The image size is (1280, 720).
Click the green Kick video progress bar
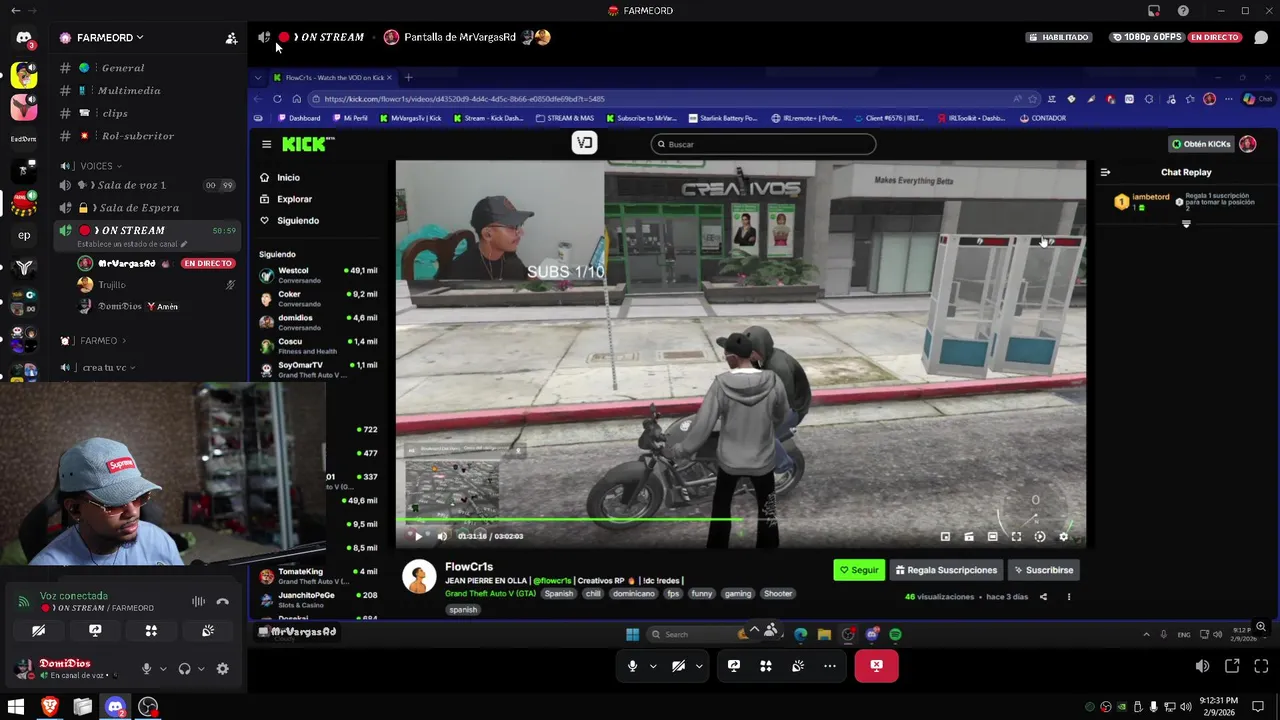[570, 520]
